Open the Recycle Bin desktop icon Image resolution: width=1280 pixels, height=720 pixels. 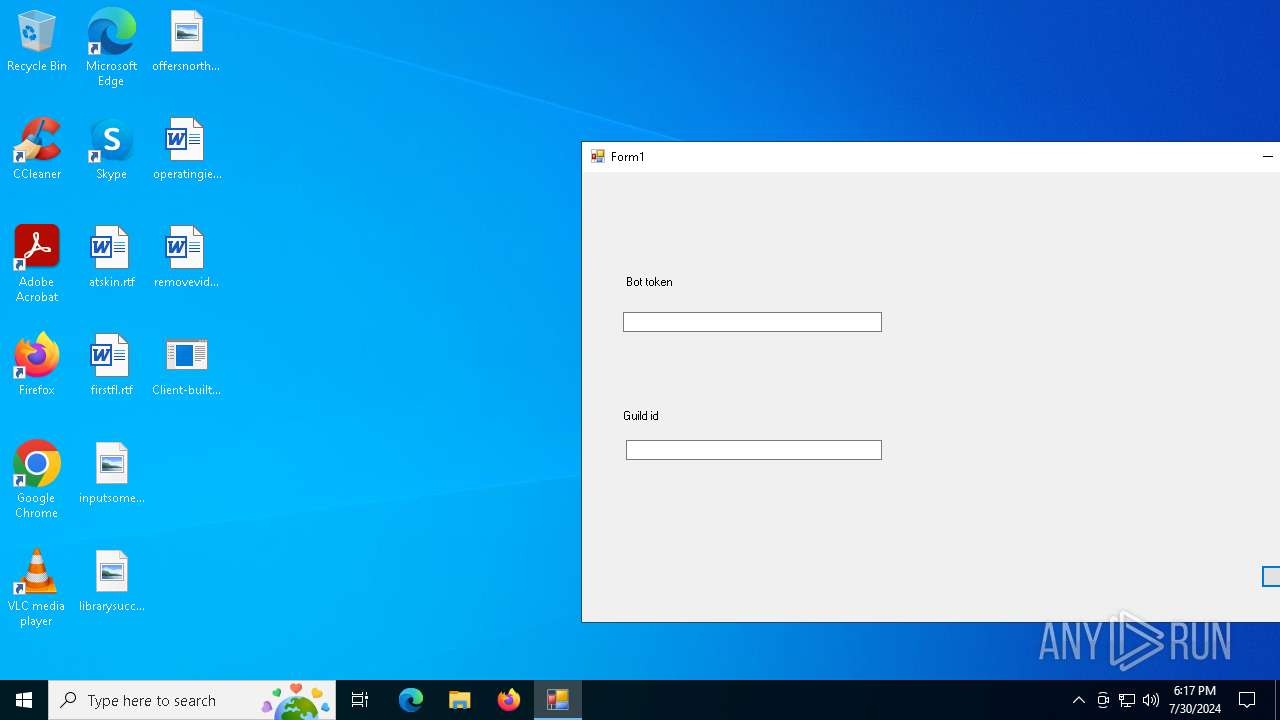(37, 42)
